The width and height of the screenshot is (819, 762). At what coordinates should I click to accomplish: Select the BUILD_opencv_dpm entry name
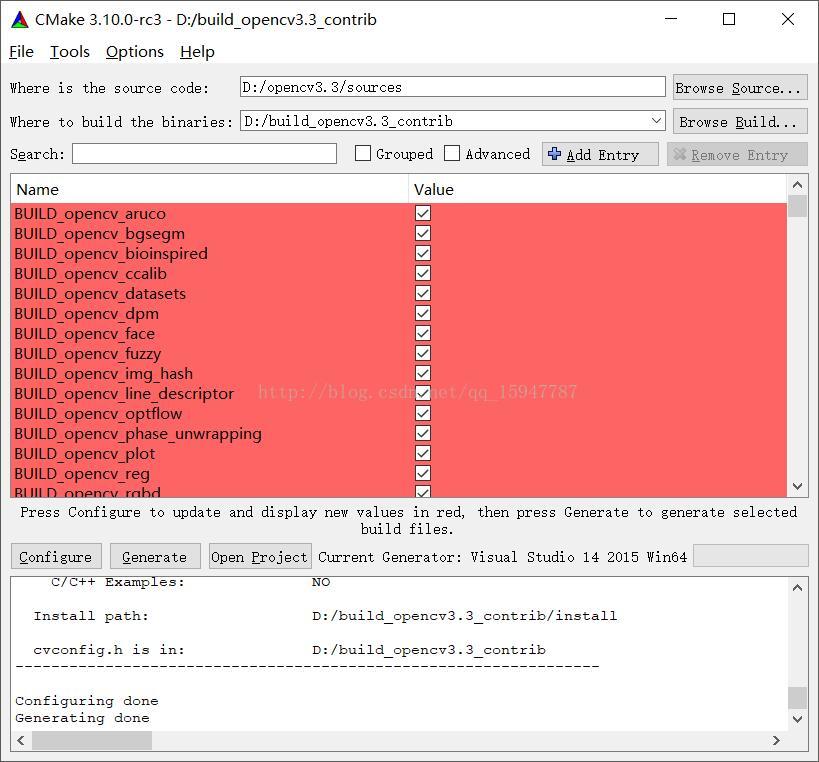pyautogui.click(x=87, y=313)
